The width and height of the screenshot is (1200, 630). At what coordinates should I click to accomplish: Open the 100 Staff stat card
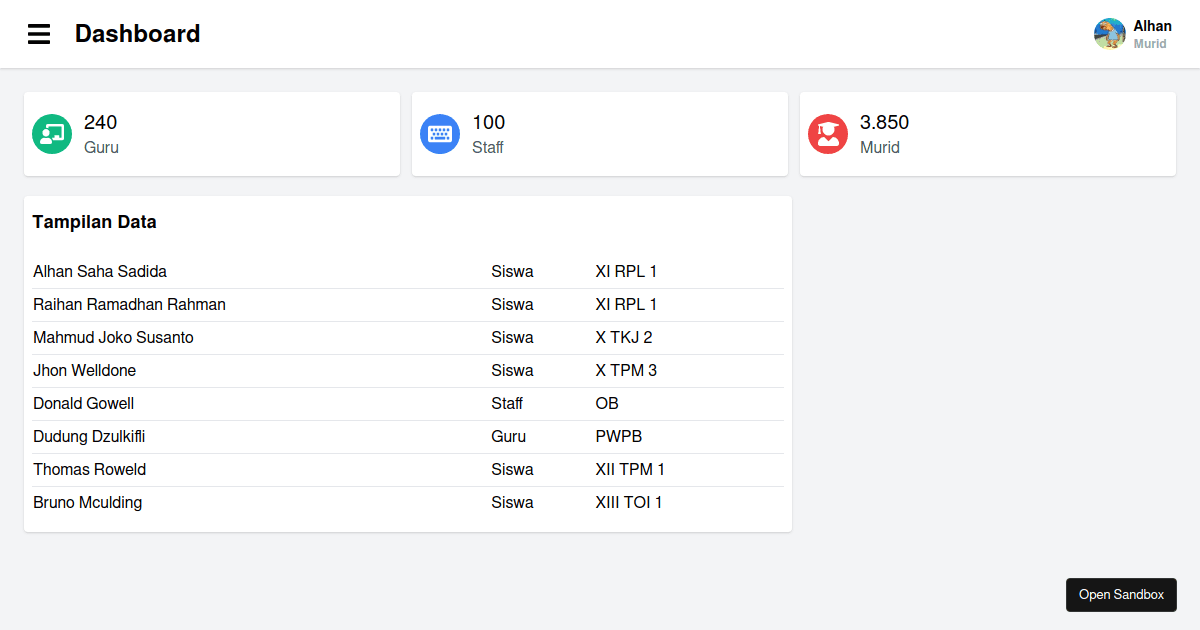[600, 134]
